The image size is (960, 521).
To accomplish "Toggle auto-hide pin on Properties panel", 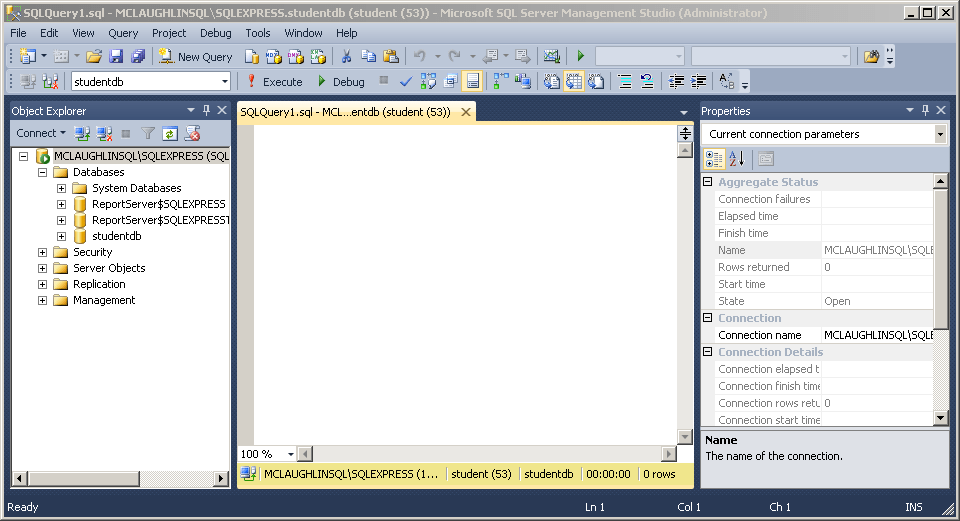I will point(925,110).
